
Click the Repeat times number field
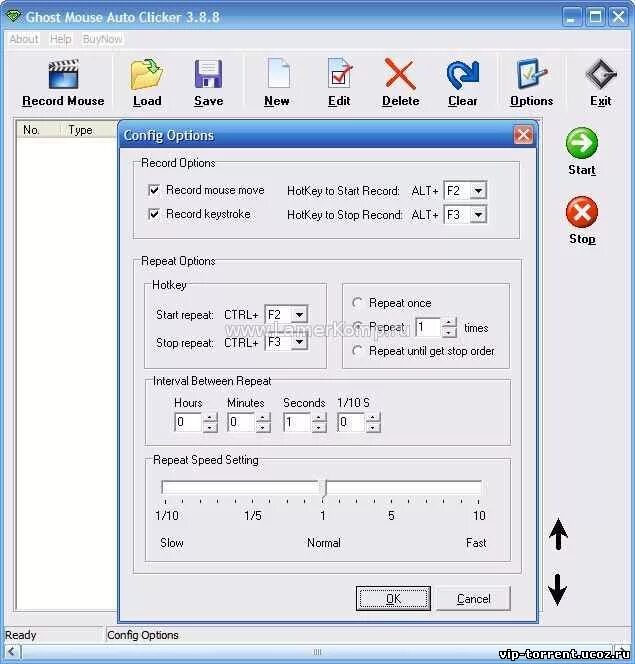[428, 327]
